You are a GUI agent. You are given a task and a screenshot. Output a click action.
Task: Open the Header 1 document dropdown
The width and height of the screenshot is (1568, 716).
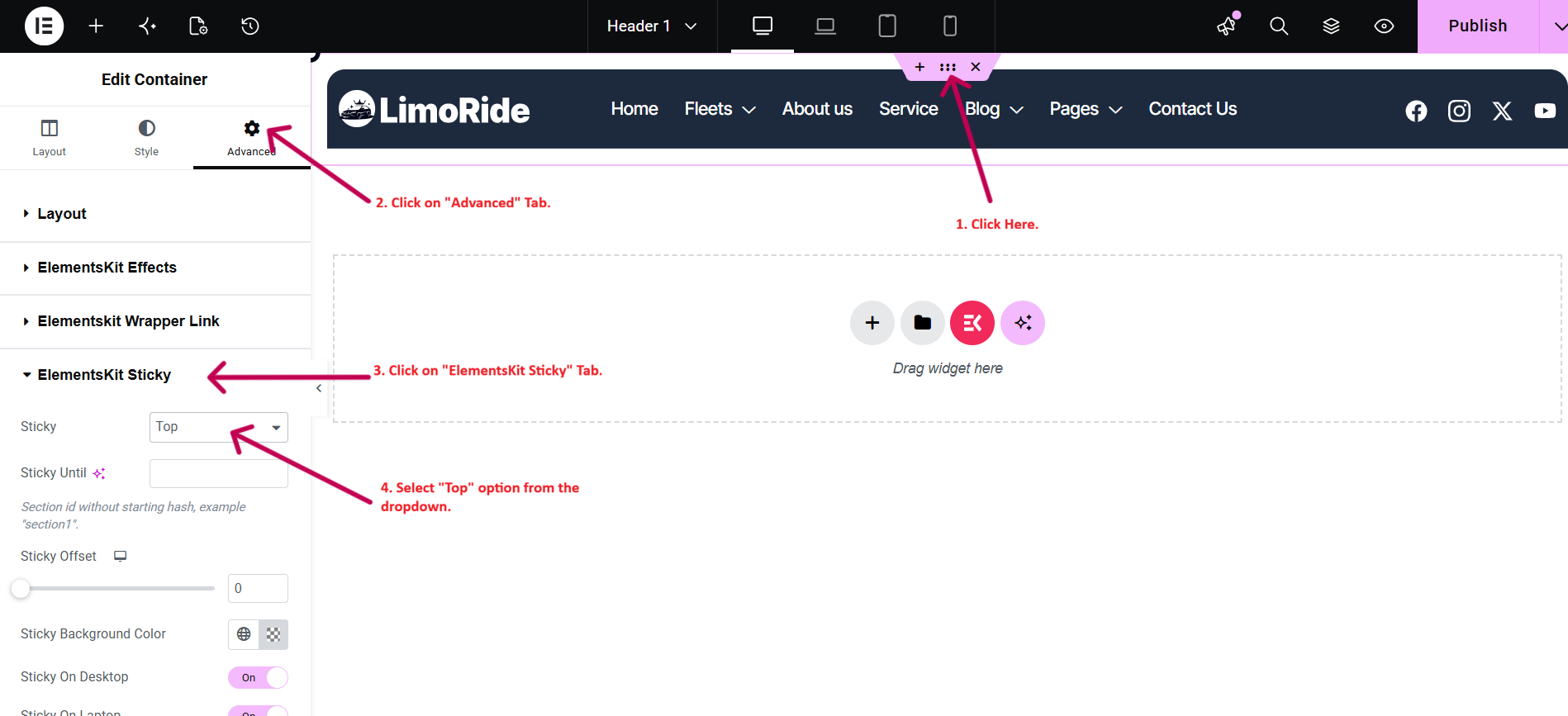(652, 26)
